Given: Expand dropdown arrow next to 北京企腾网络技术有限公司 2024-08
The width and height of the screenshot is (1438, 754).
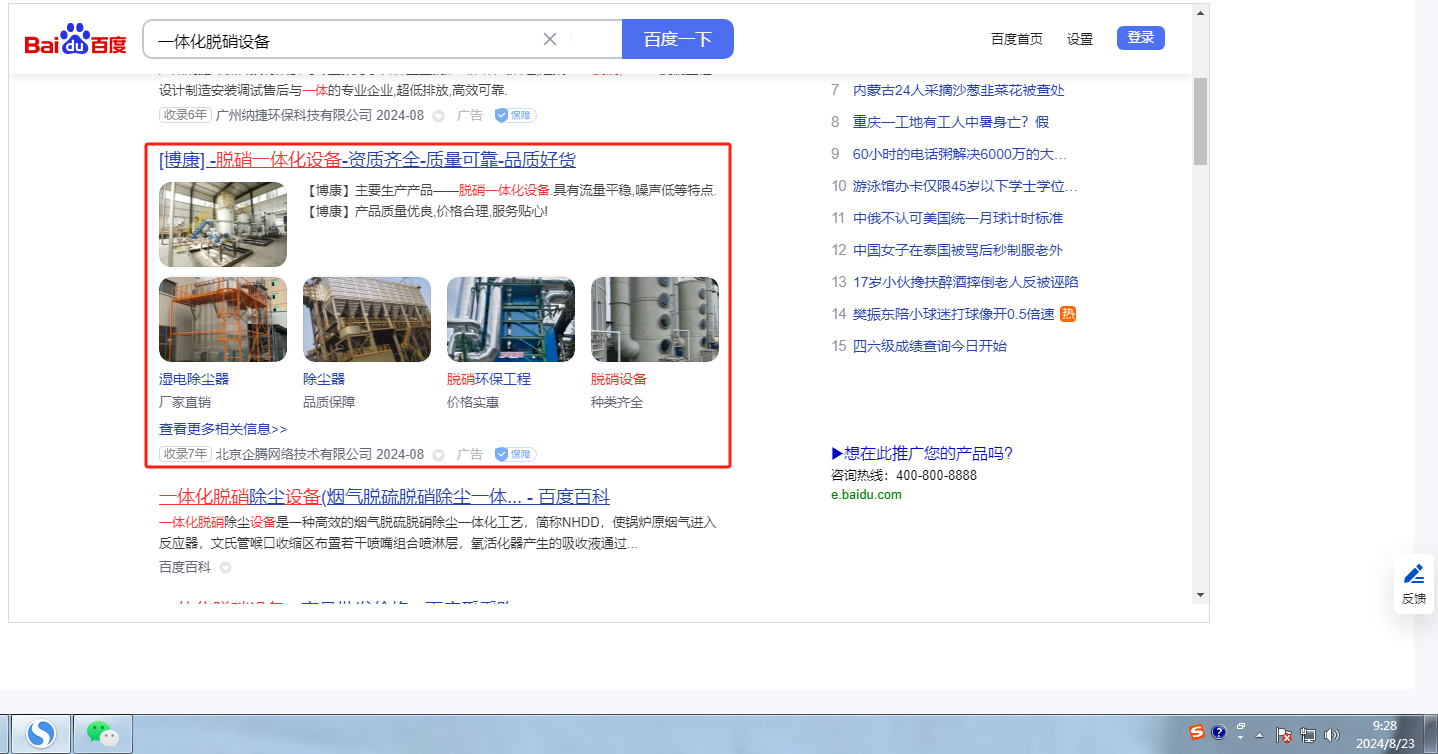Looking at the screenshot, I should coord(438,454).
